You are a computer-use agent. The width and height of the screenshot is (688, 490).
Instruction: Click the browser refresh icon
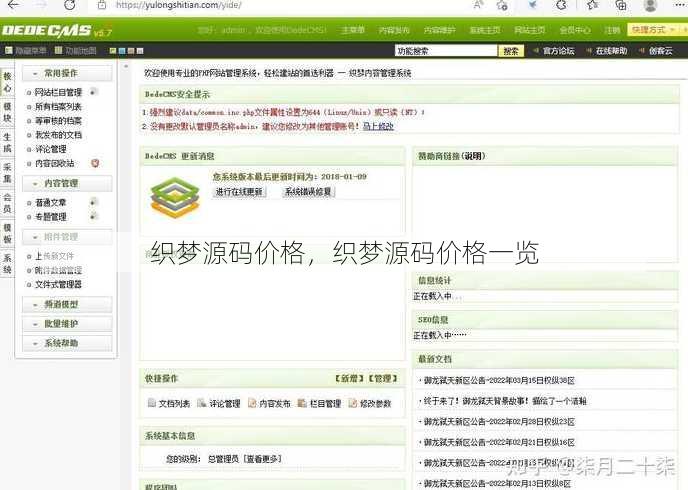[69, 5]
